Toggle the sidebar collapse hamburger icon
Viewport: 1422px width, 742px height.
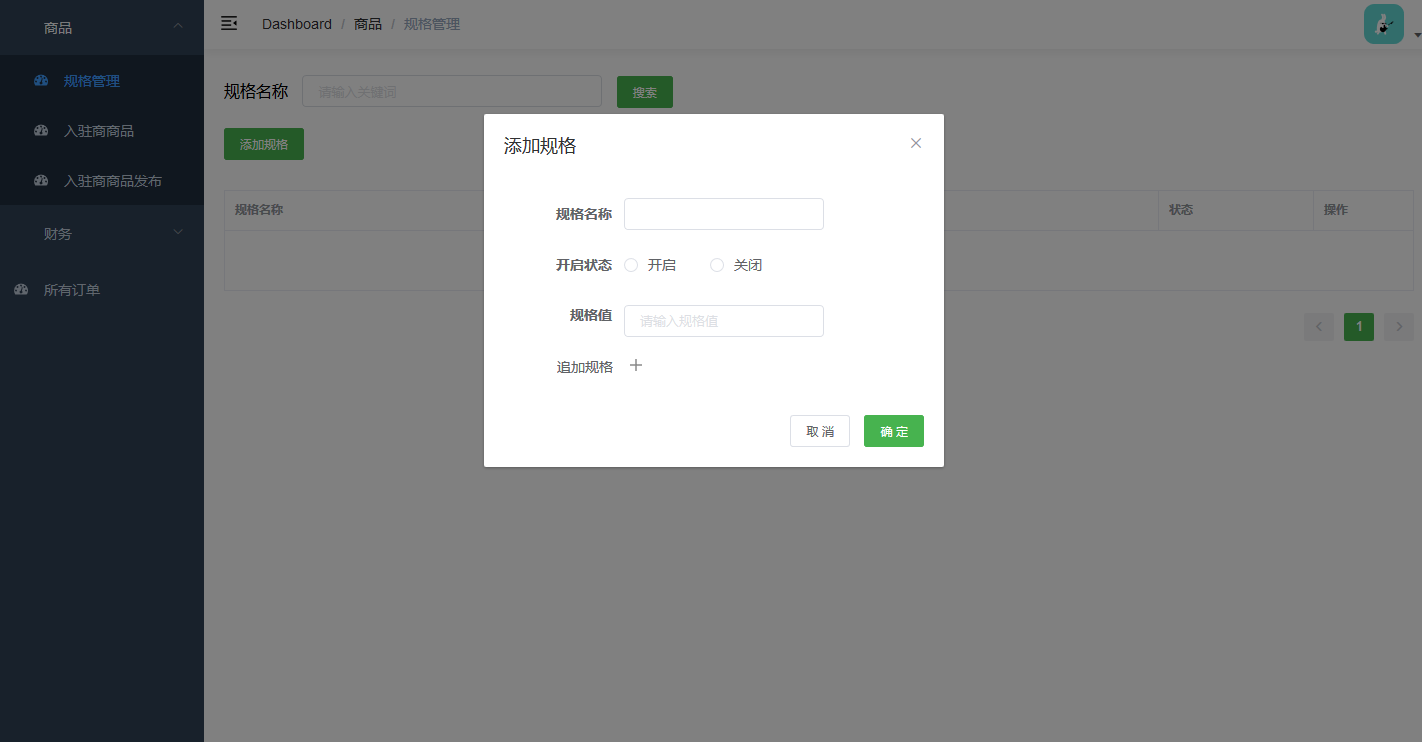[x=229, y=23]
